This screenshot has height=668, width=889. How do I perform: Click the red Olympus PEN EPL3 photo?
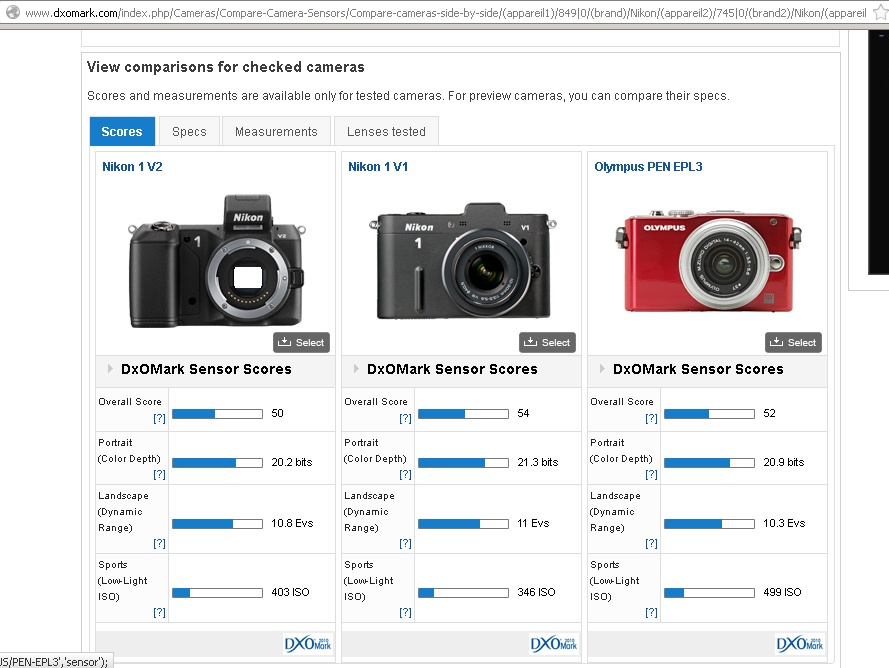(709, 261)
